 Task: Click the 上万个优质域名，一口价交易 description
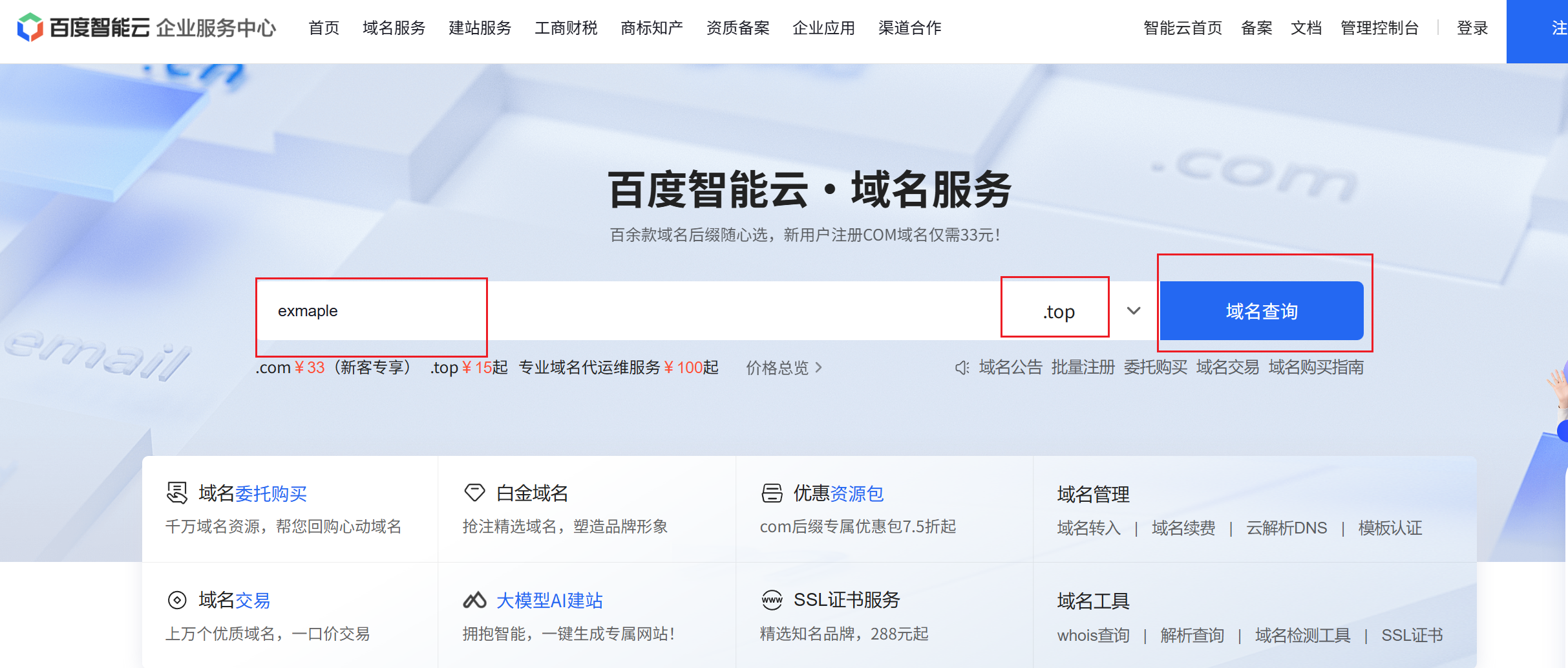click(268, 634)
